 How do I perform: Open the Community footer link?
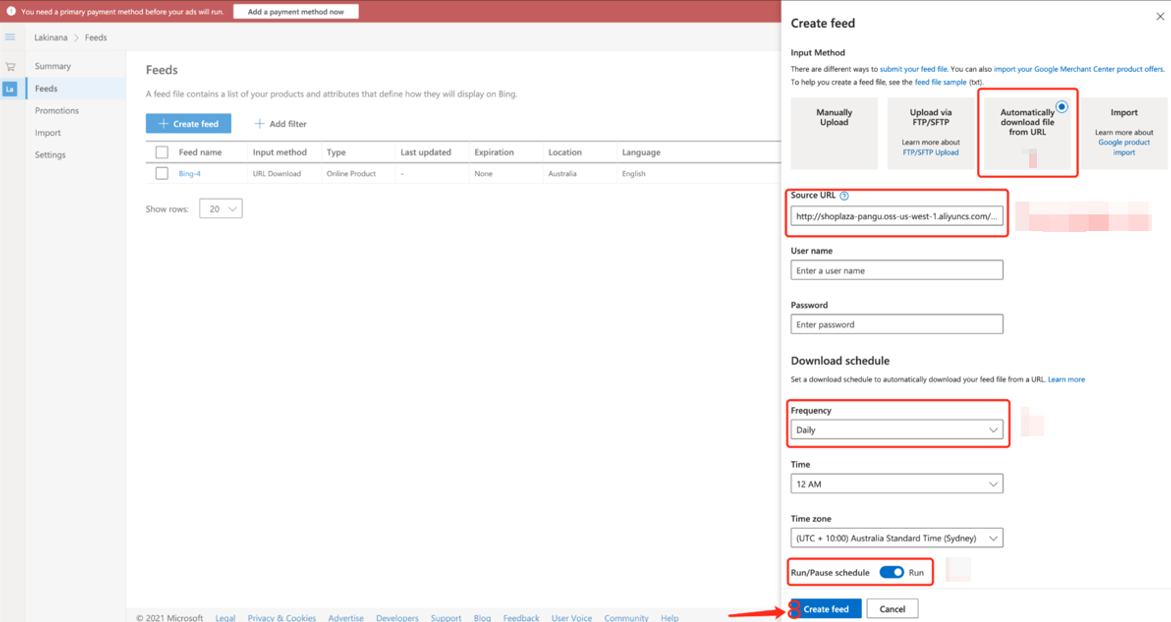(626, 618)
